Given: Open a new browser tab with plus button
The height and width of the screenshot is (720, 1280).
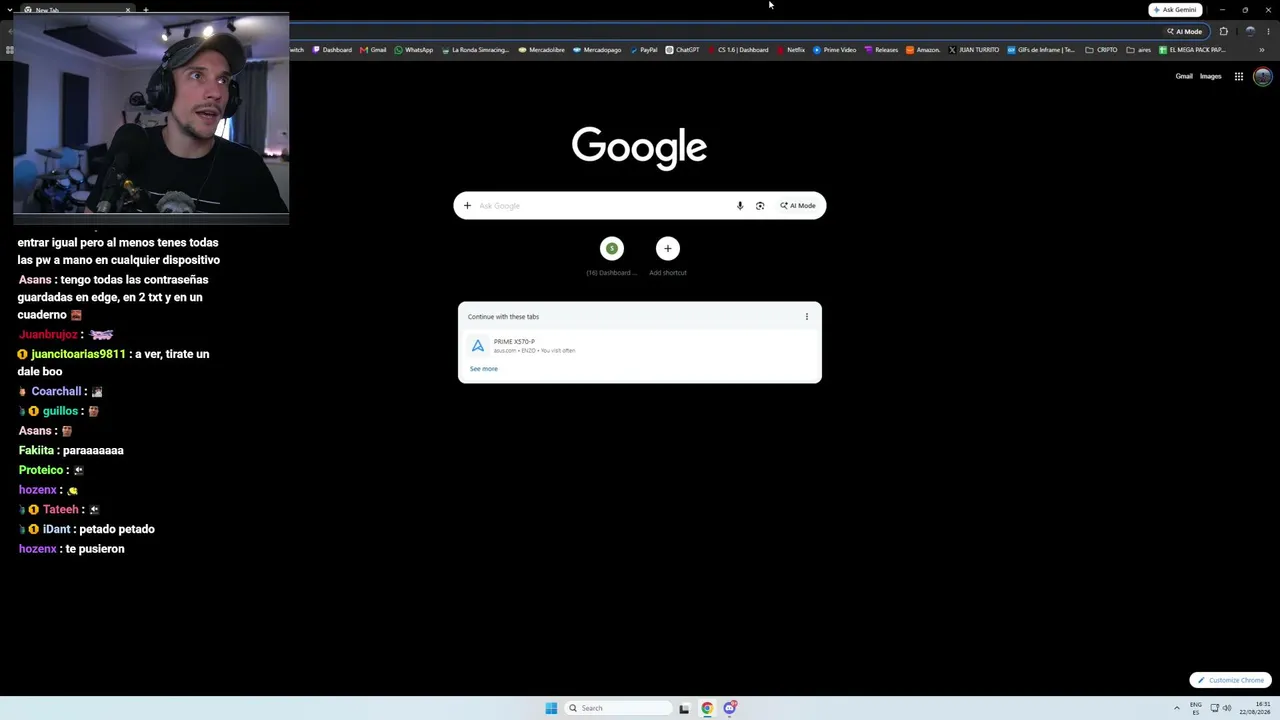Looking at the screenshot, I should (x=146, y=10).
